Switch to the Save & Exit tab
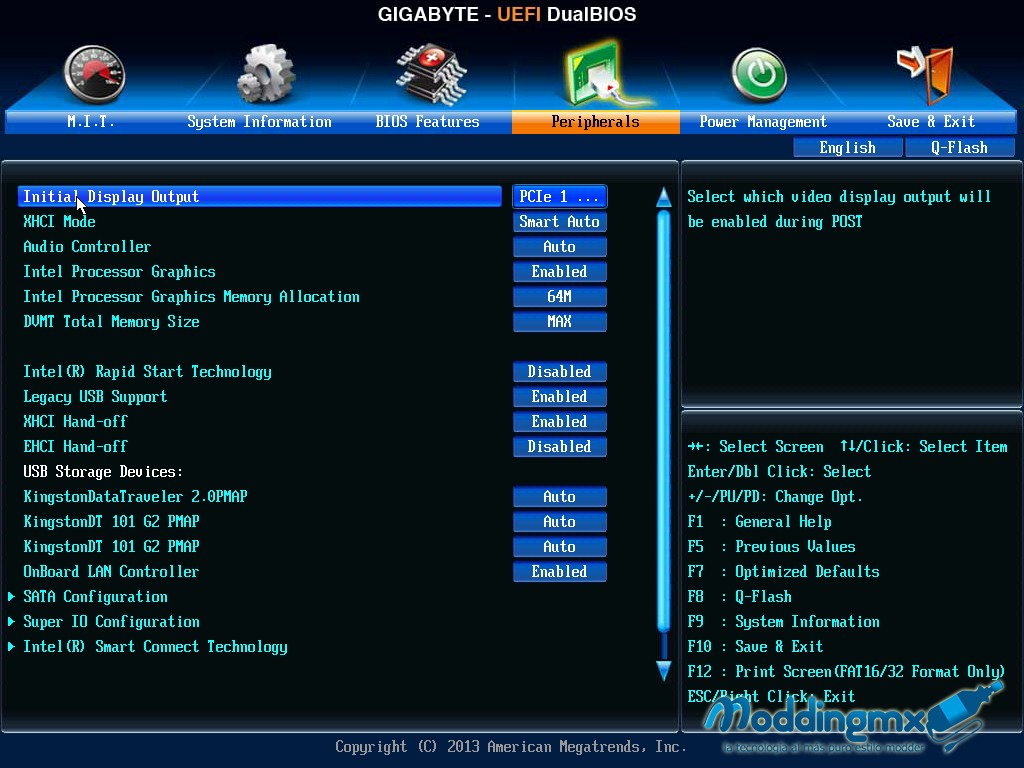Screen dimensions: 1024x768 coord(931,121)
